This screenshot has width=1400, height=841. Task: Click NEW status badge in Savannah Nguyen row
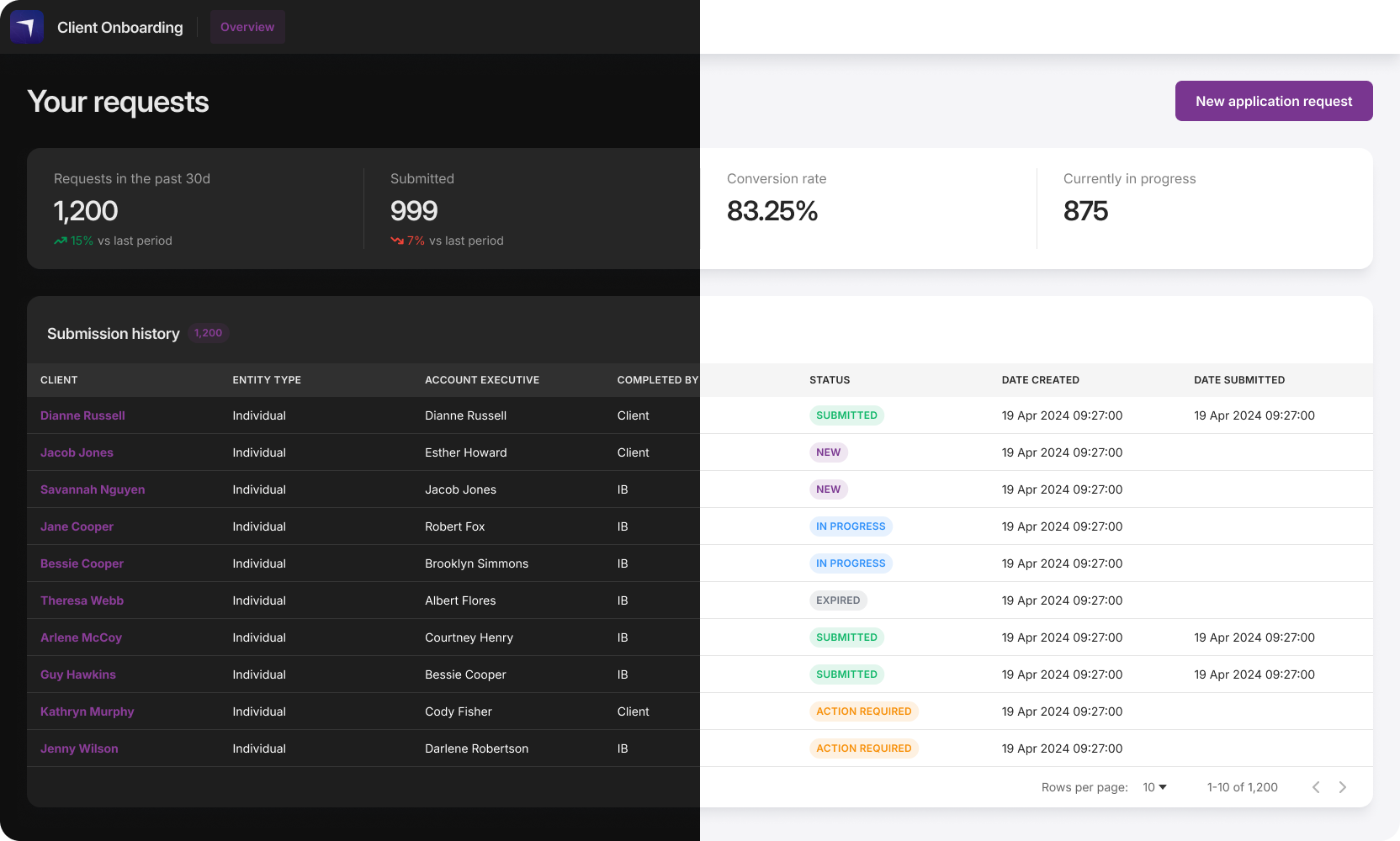(828, 489)
